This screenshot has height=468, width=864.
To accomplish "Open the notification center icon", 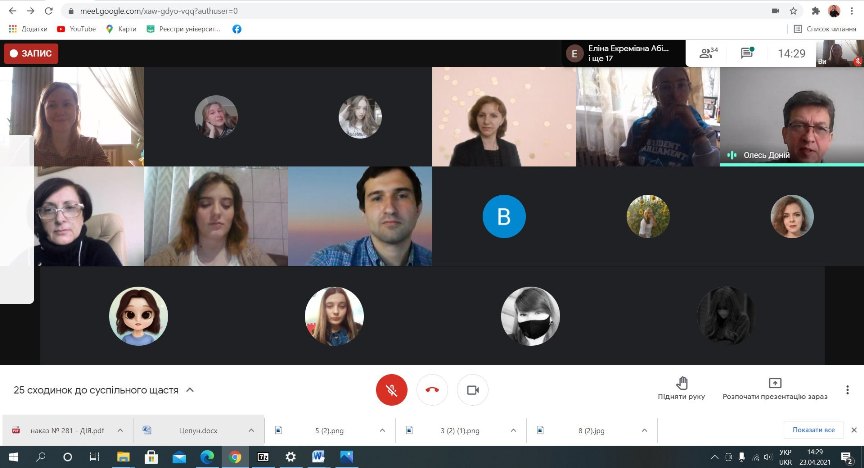I will tap(847, 457).
